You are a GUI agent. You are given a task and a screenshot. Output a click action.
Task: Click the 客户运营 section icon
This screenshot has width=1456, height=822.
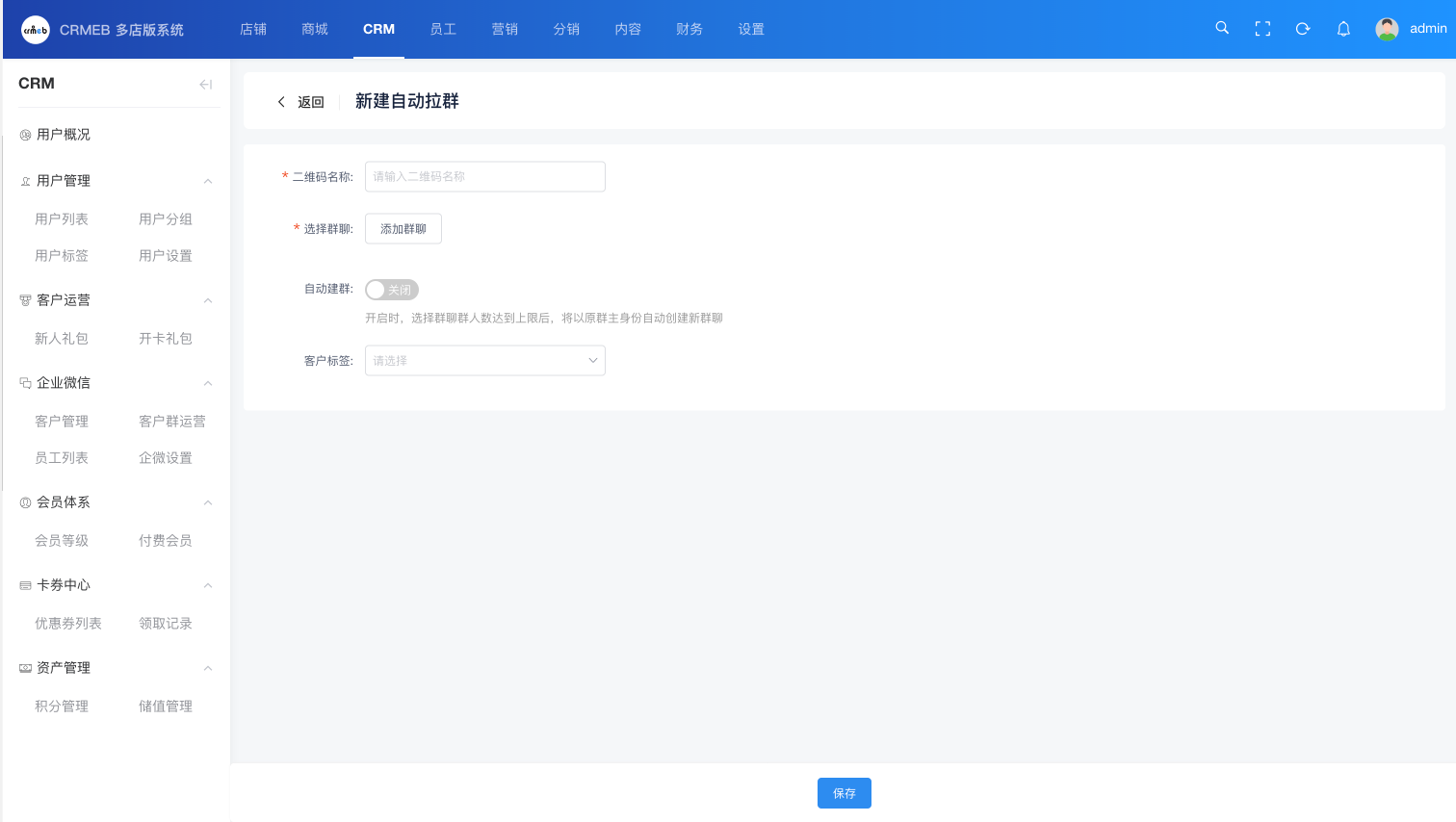coord(25,300)
